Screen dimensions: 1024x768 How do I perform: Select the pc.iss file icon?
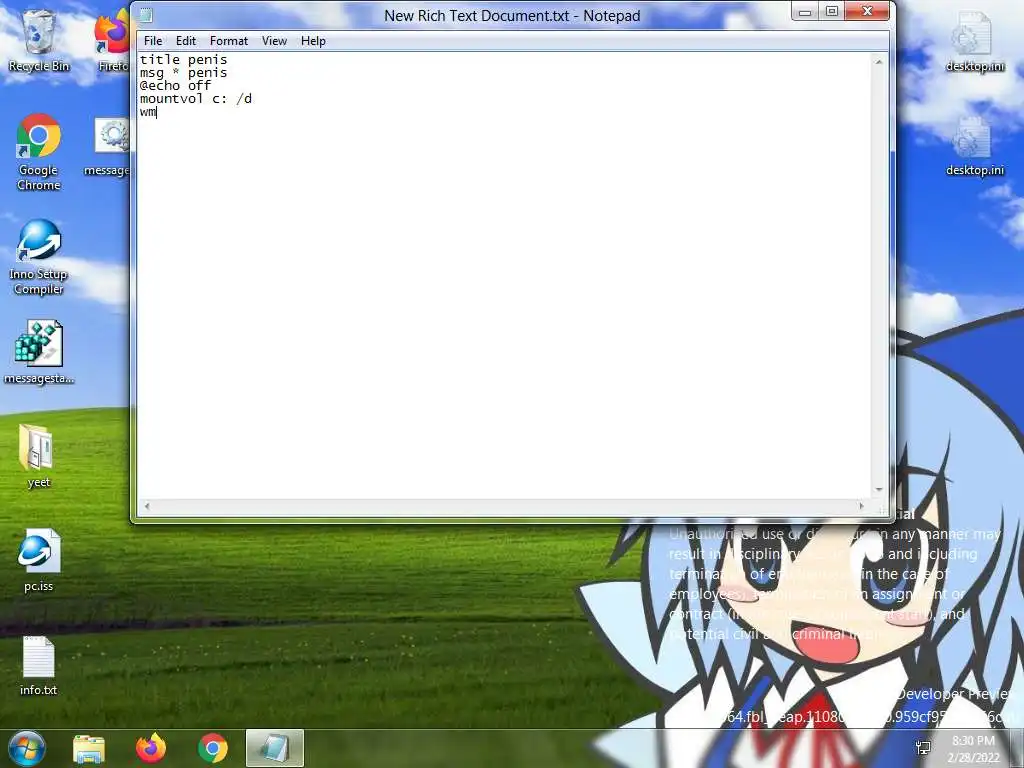pyautogui.click(x=39, y=560)
